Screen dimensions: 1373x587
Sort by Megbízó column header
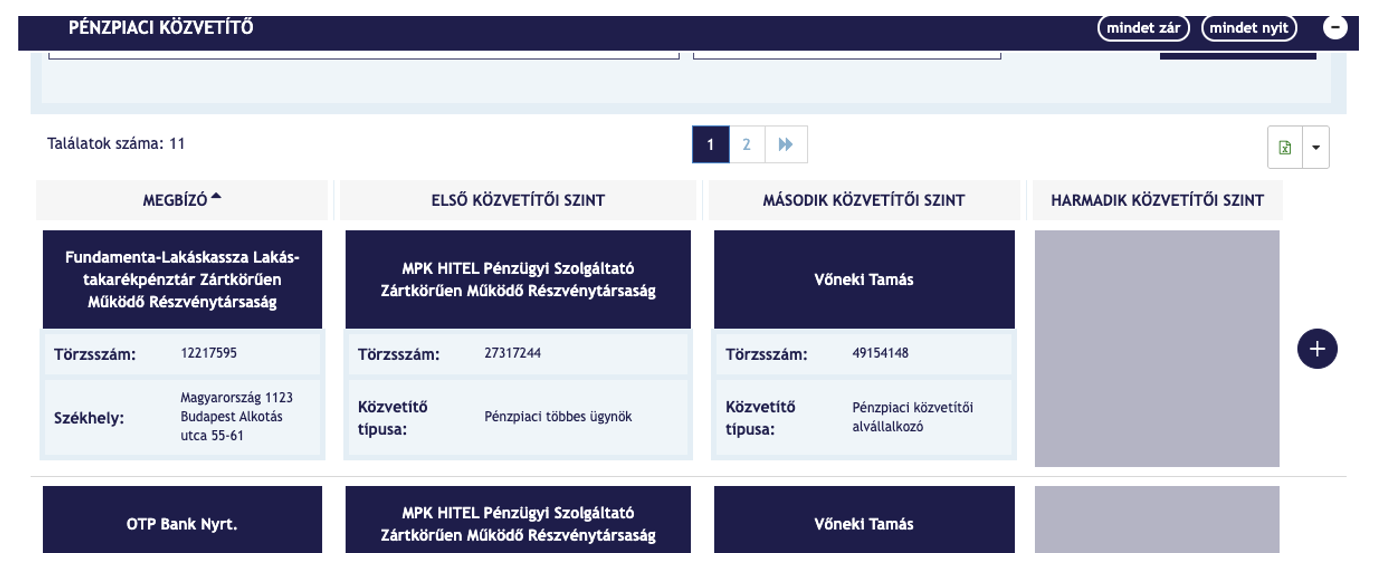point(182,200)
